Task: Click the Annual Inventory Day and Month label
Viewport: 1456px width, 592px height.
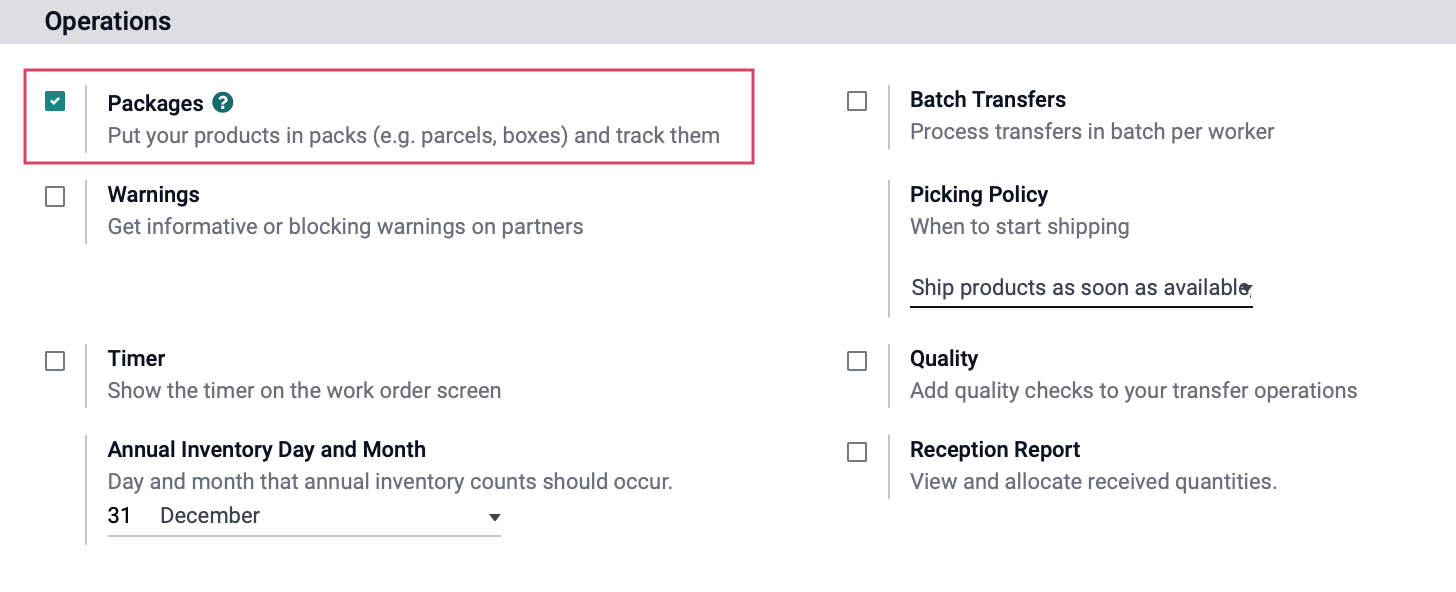Action: 267,450
